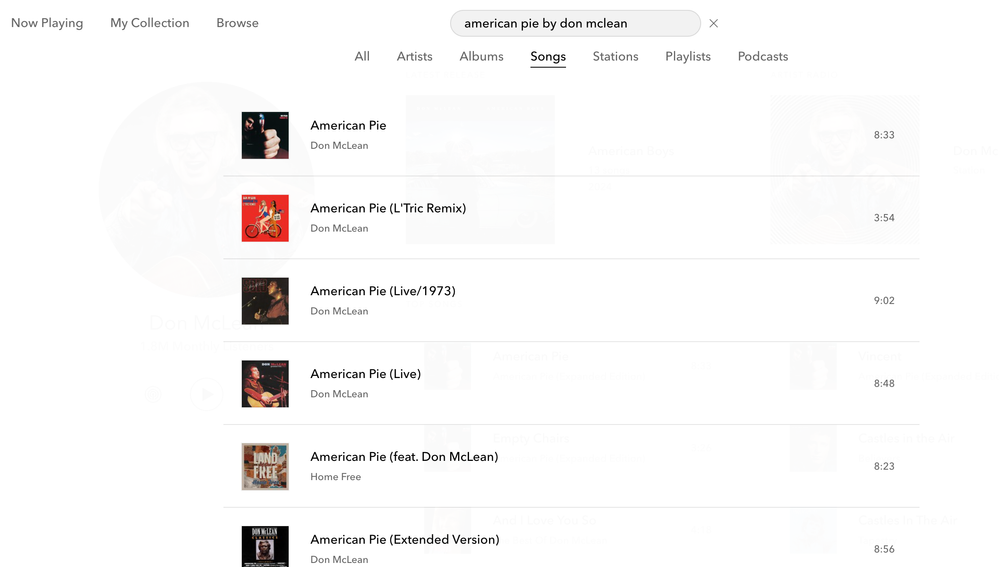Image resolution: width=999 pixels, height=567 pixels.
Task: Open the Artists tab
Action: pyautogui.click(x=414, y=57)
